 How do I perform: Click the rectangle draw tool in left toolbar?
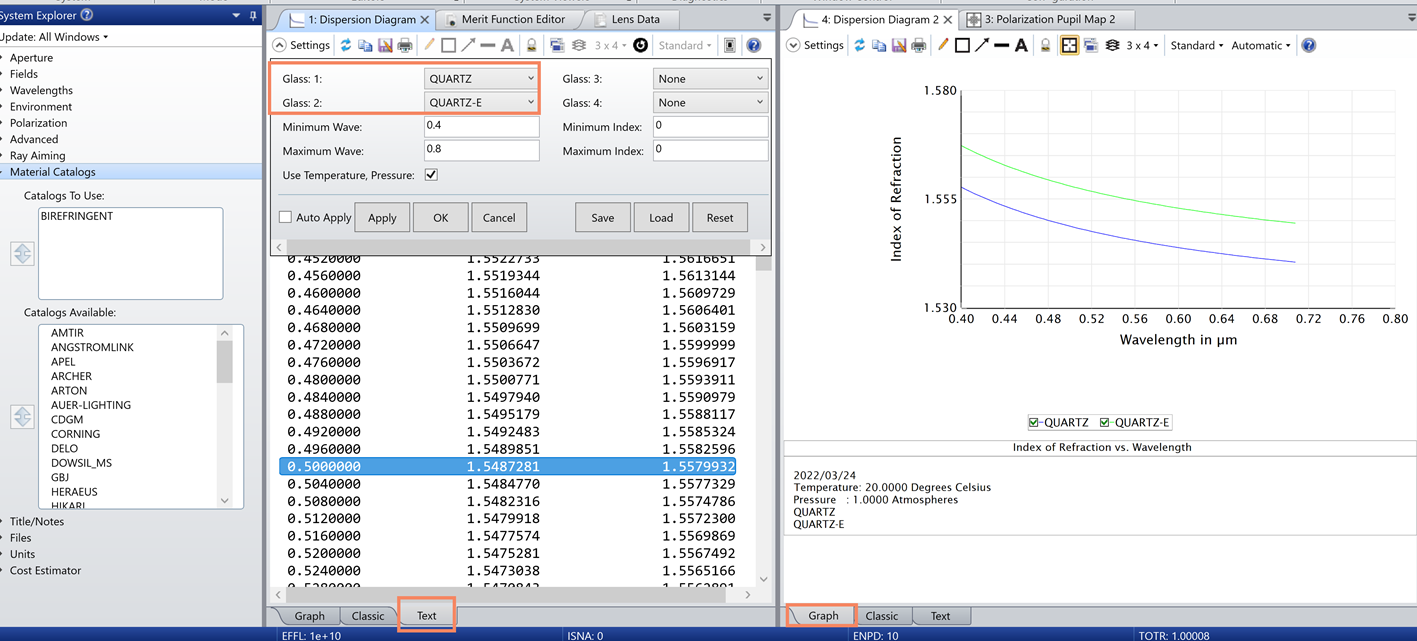tap(449, 45)
